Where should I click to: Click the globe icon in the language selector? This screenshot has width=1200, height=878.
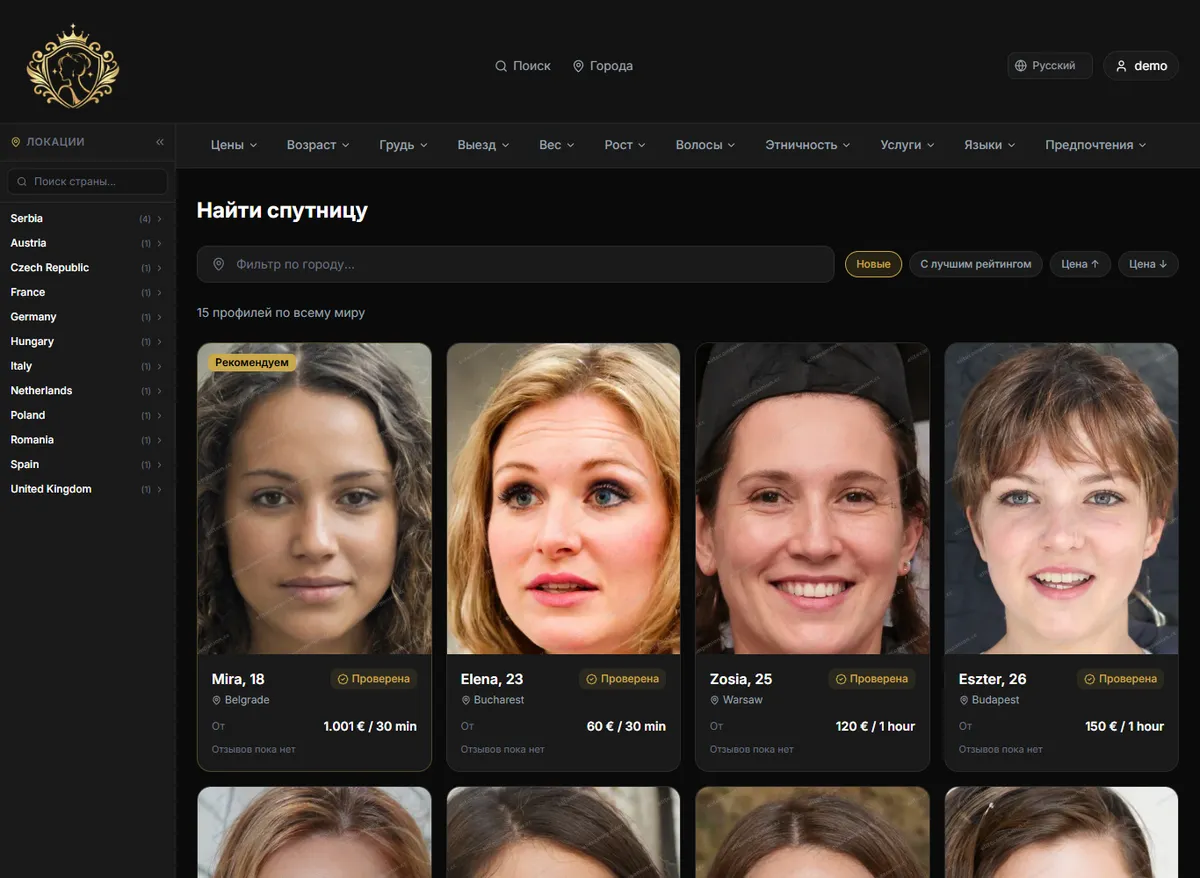(x=1021, y=66)
